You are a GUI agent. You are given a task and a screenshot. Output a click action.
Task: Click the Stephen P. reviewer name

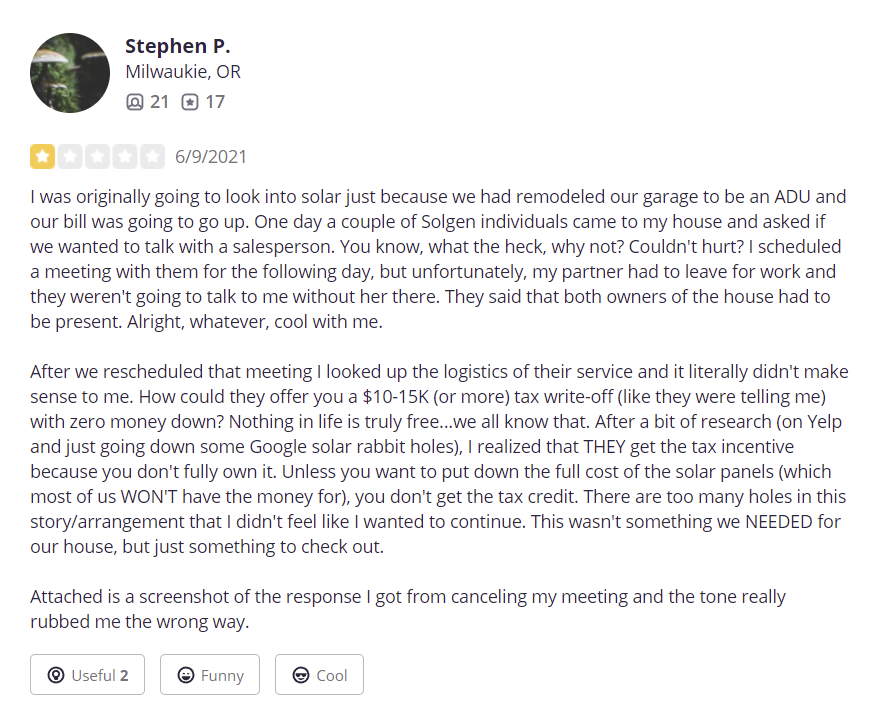click(x=178, y=46)
